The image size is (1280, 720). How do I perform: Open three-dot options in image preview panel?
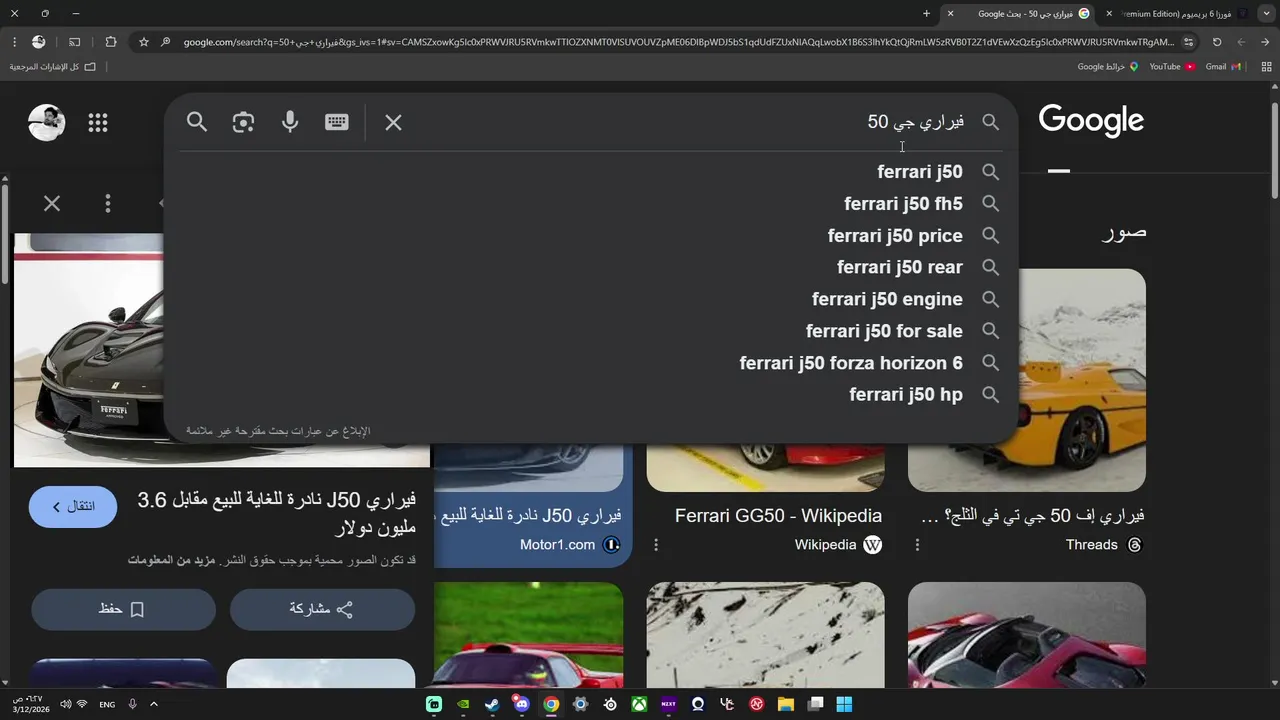pyautogui.click(x=108, y=204)
